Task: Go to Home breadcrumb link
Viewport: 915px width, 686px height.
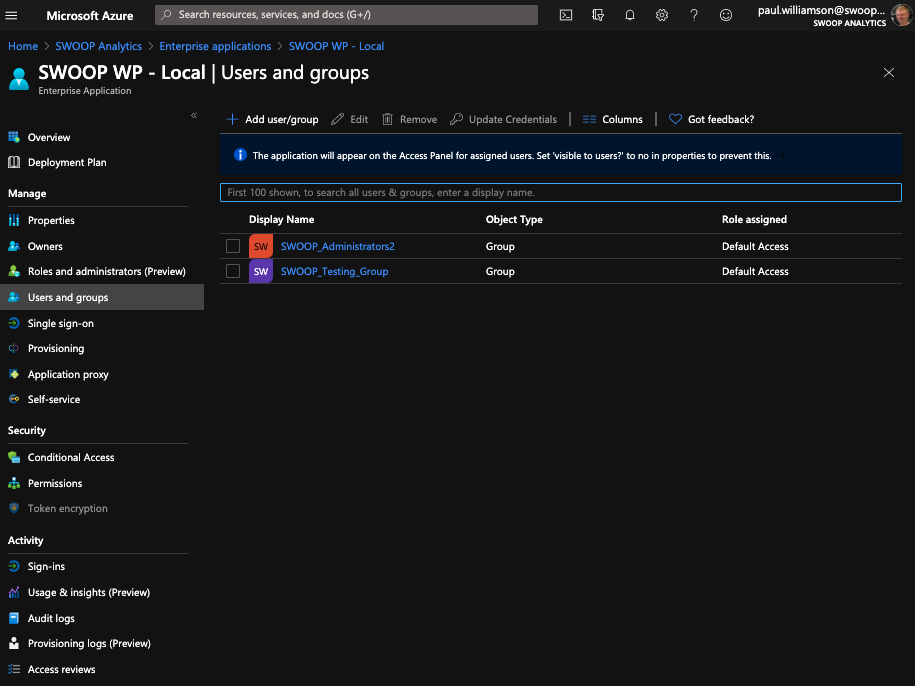Action: pos(23,46)
